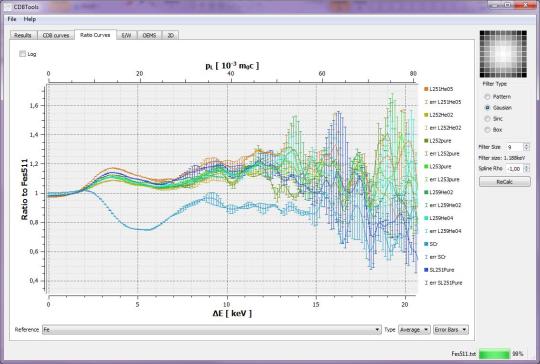This screenshot has height=364, width=540.
Task: Click the green progress bar near Fes511.txt
Action: (494, 354)
